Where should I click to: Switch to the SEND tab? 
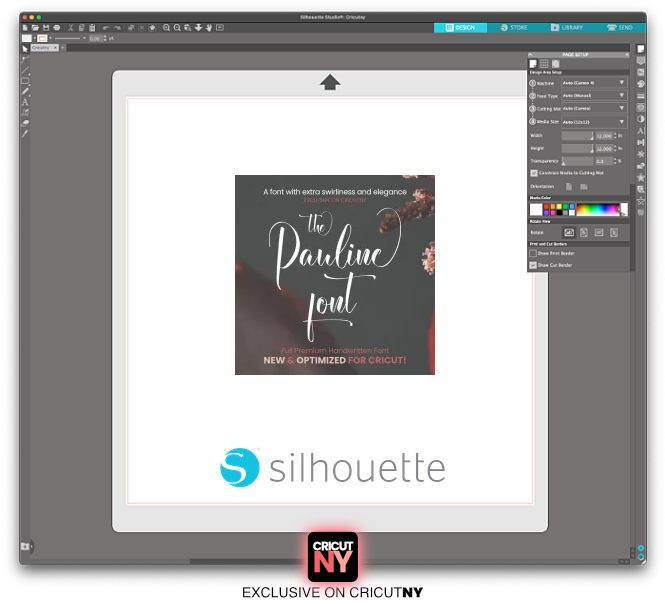pyautogui.click(x=620, y=28)
